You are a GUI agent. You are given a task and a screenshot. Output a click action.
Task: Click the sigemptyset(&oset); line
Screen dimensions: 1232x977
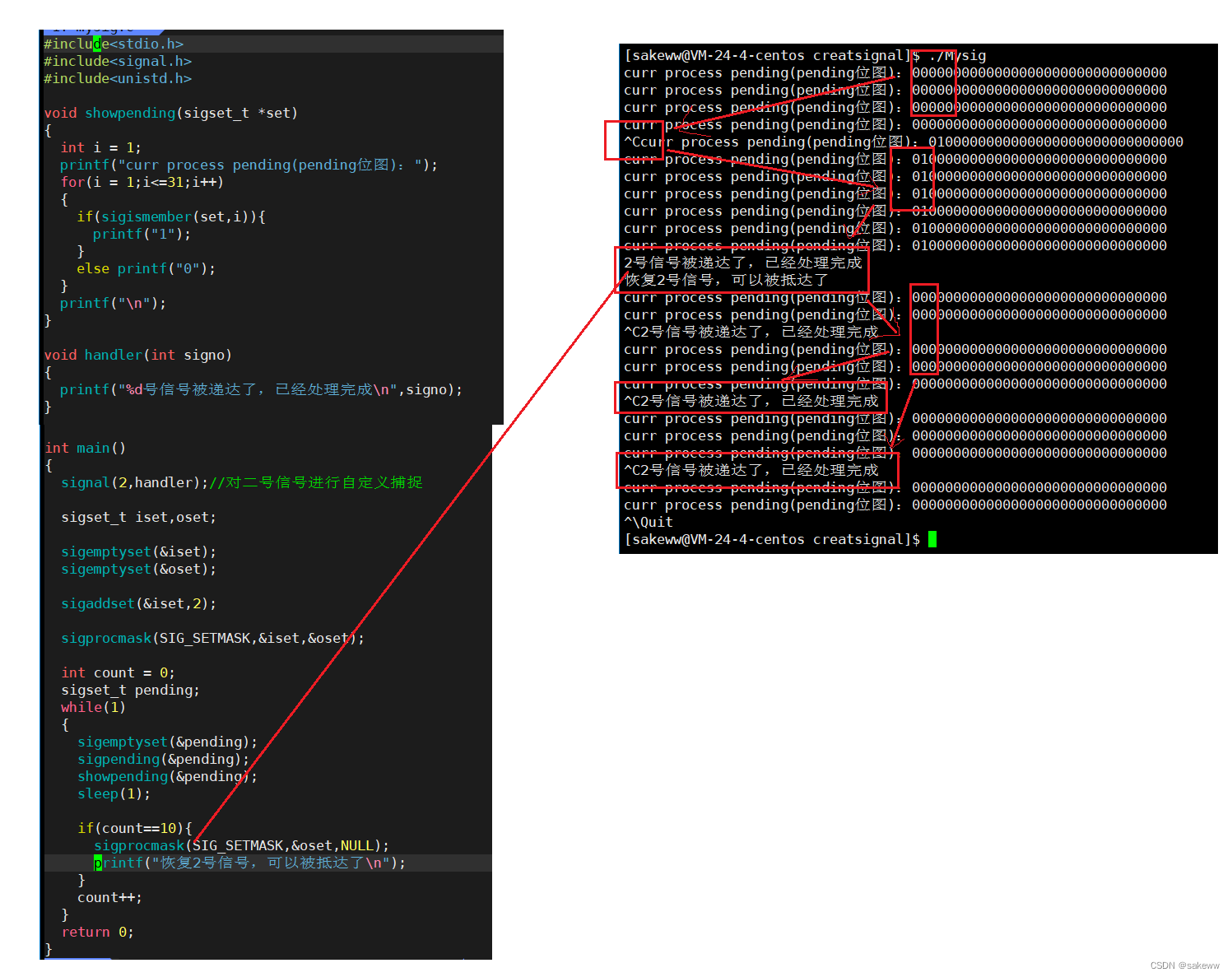(x=139, y=569)
